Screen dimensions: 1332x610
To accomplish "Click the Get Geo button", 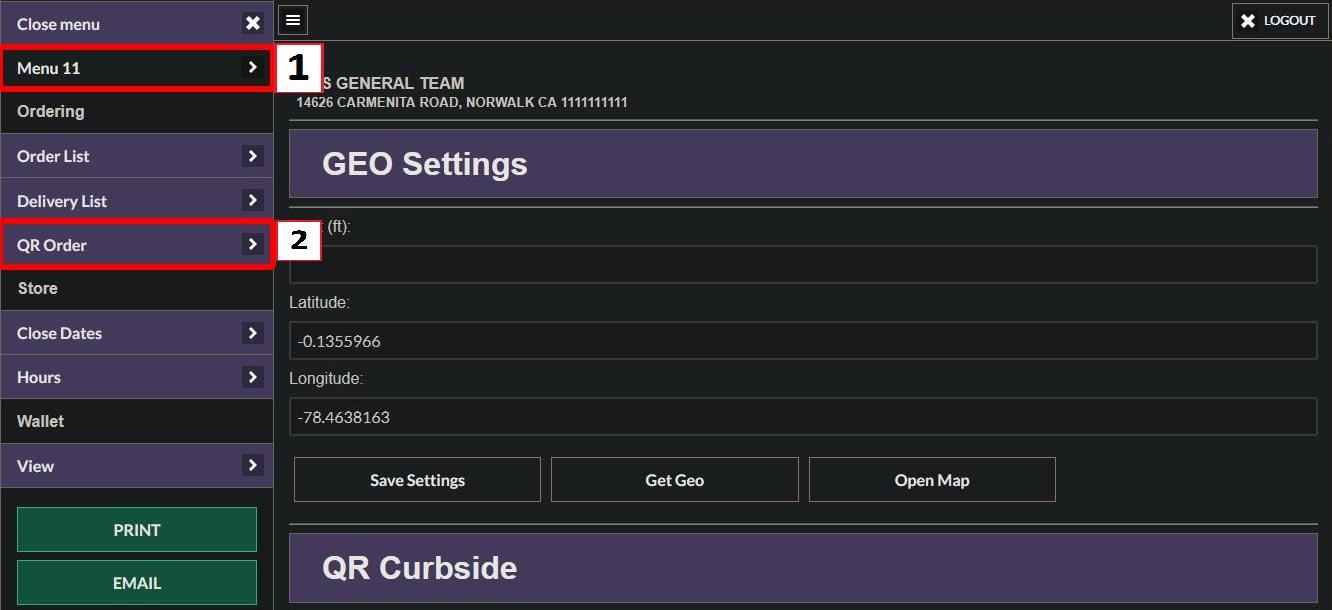I will (x=675, y=480).
